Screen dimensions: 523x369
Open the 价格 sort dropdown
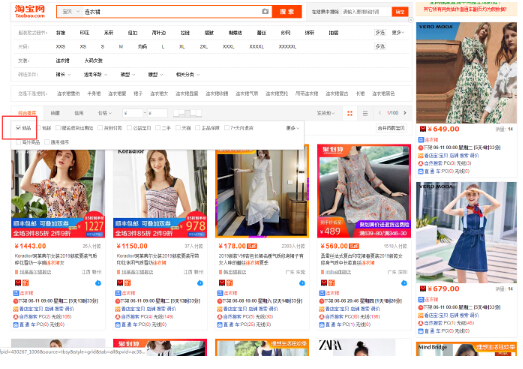click(104, 113)
